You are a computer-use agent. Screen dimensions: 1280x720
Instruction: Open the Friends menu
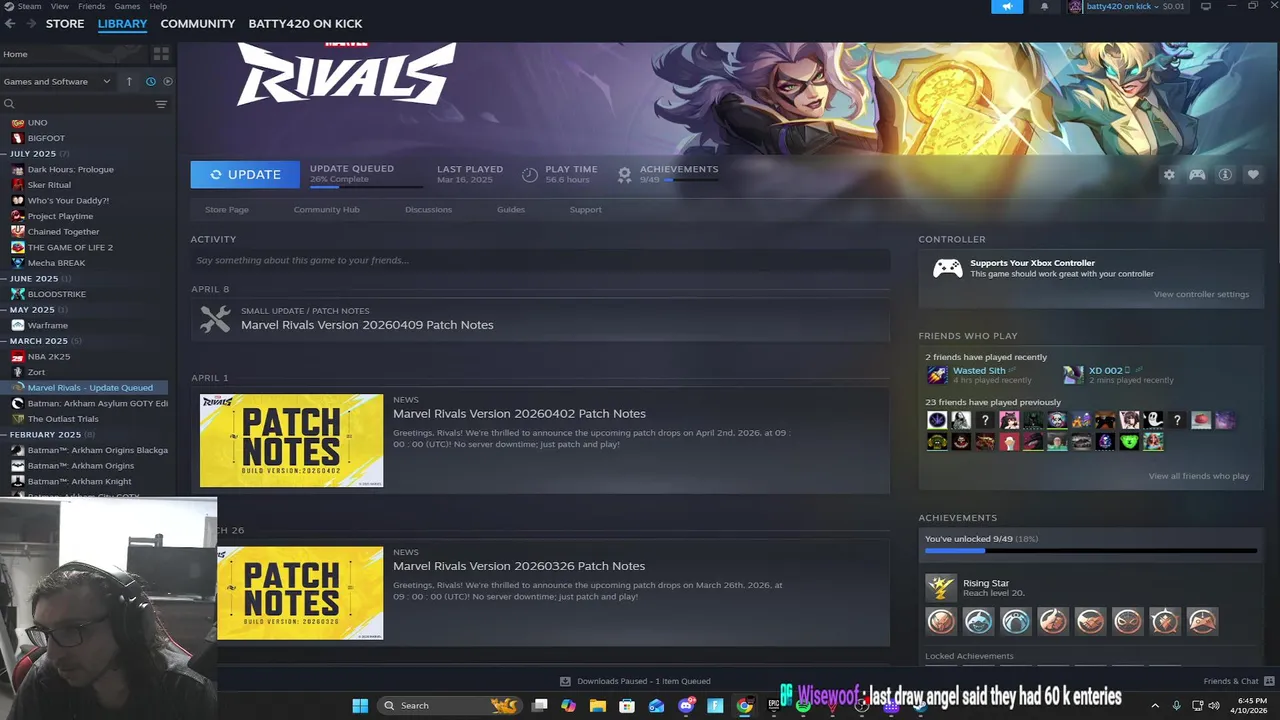point(91,6)
